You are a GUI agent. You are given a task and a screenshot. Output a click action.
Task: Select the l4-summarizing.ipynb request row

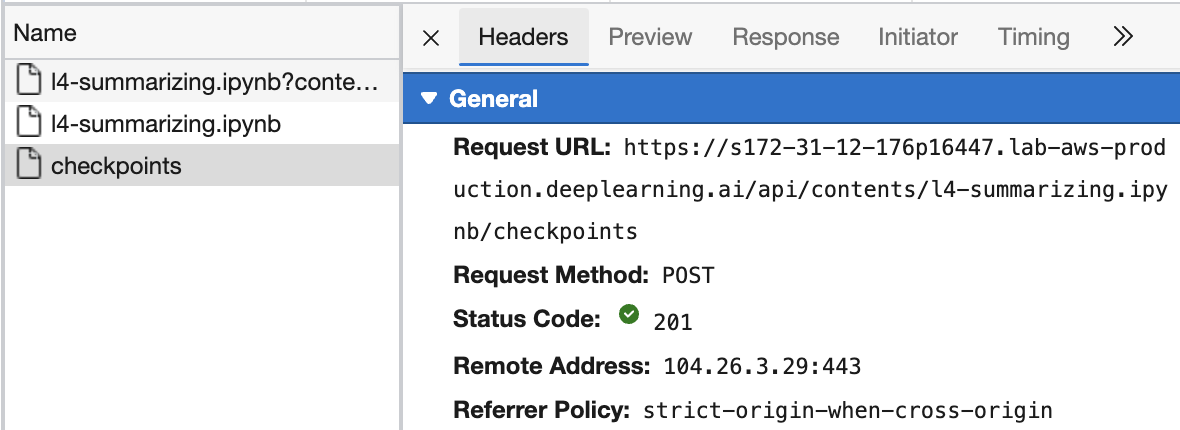(166, 124)
